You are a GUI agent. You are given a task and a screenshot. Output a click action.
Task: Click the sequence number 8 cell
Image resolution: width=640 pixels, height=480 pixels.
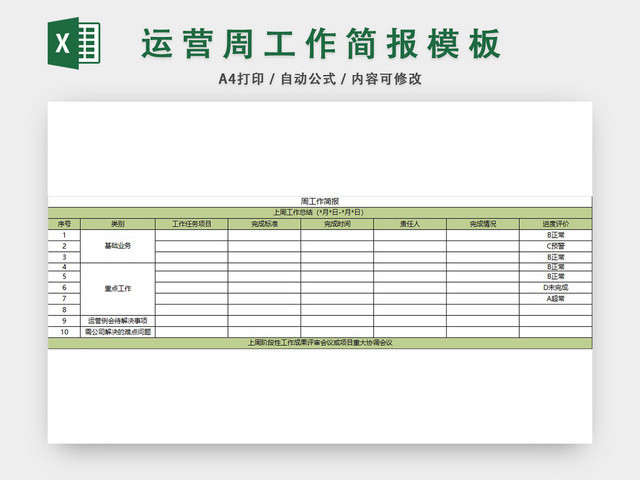[64, 309]
